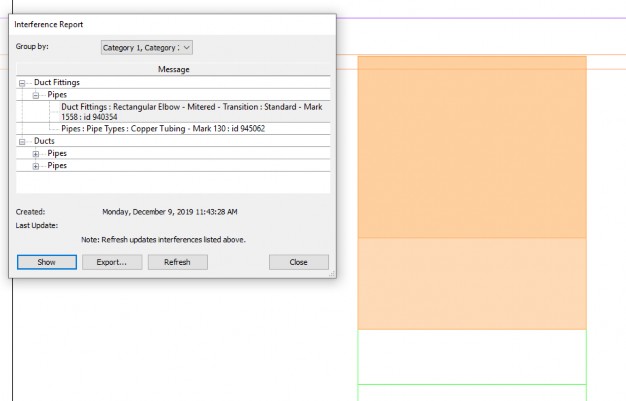Collapse the Duct Fittings node
This screenshot has height=401, width=626.
22,83
